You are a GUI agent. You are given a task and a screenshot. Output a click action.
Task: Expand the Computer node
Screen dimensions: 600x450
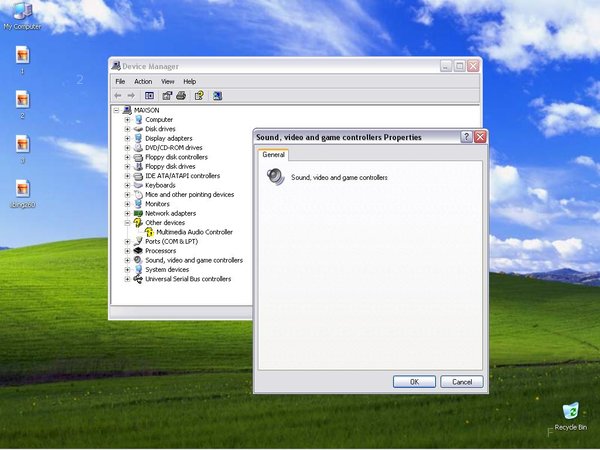[127, 120]
